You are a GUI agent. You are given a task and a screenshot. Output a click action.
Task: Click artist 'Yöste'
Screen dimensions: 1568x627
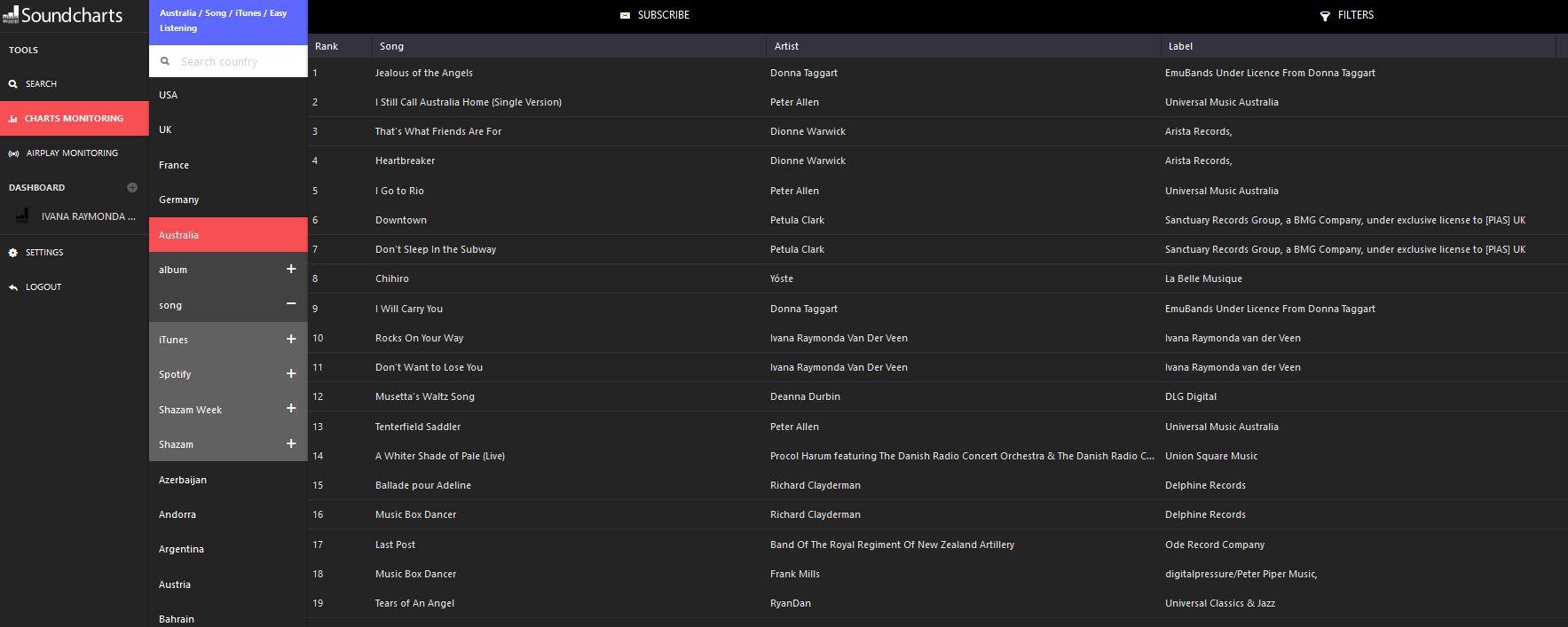coord(782,278)
